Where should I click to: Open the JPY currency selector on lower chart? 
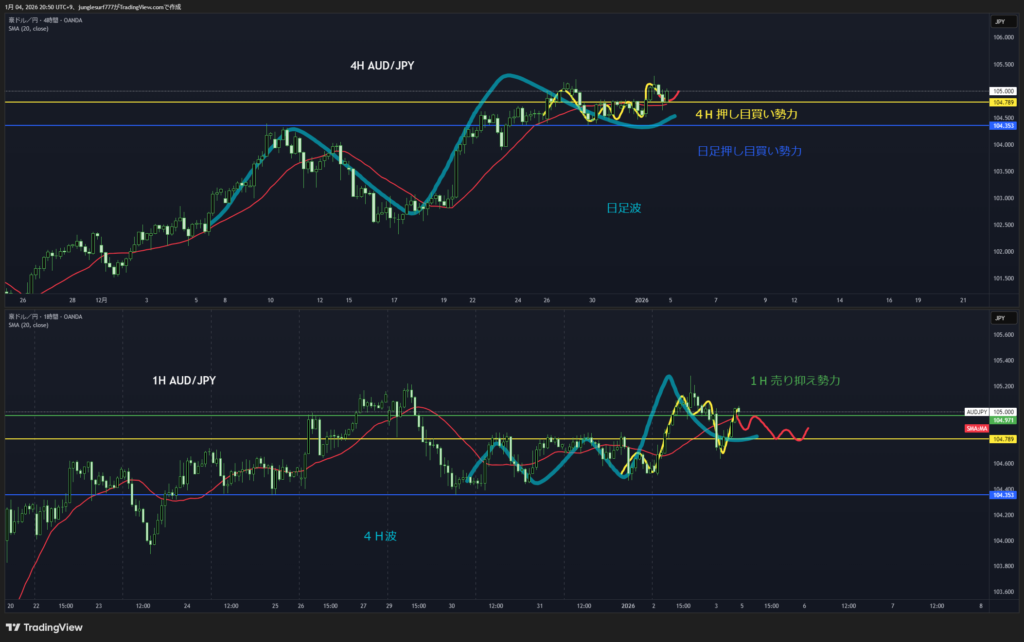(999, 317)
